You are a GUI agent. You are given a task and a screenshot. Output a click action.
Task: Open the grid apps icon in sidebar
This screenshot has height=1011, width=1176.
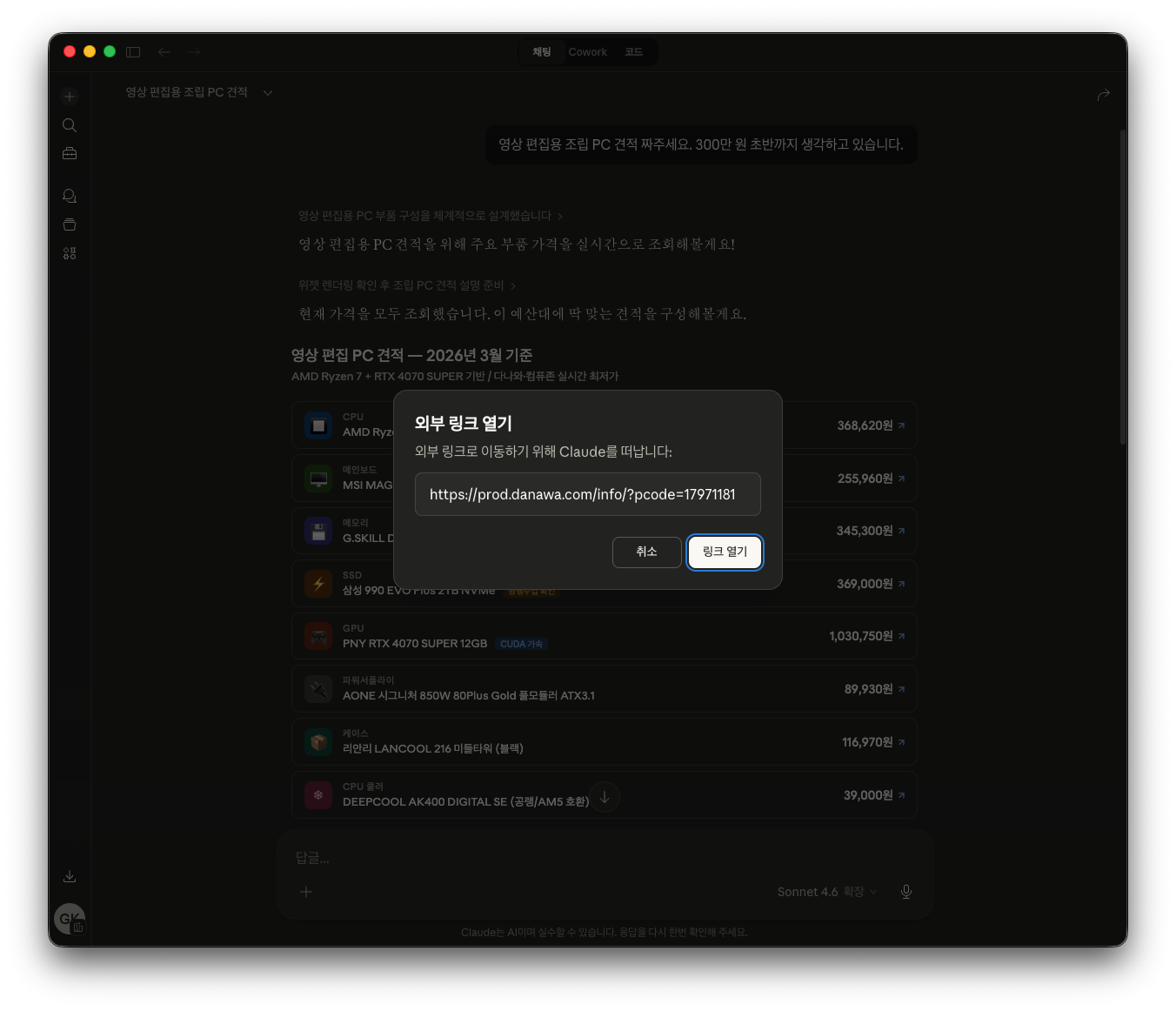click(x=70, y=253)
